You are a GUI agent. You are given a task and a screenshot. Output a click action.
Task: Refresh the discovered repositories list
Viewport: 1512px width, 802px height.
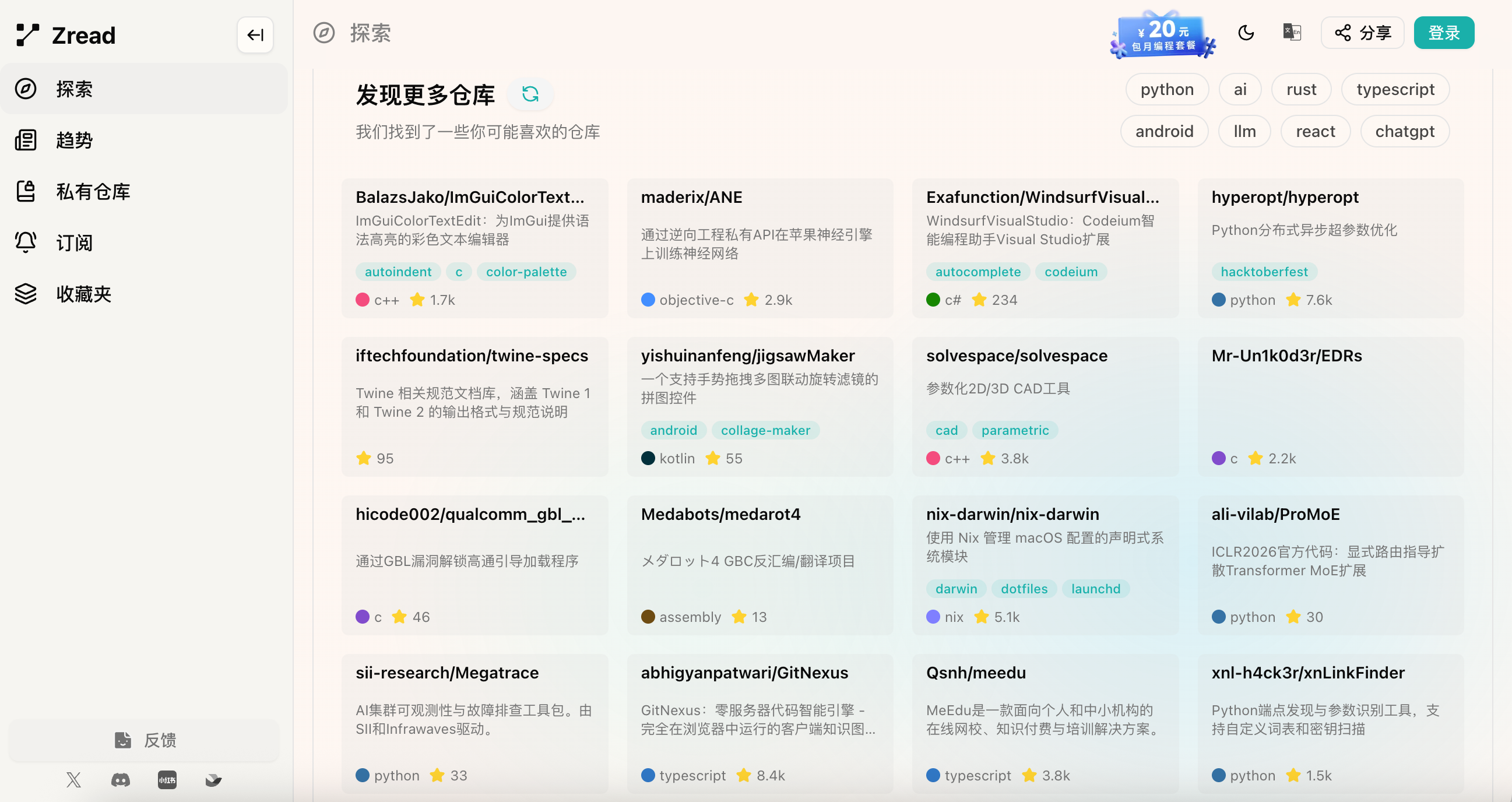(530, 94)
